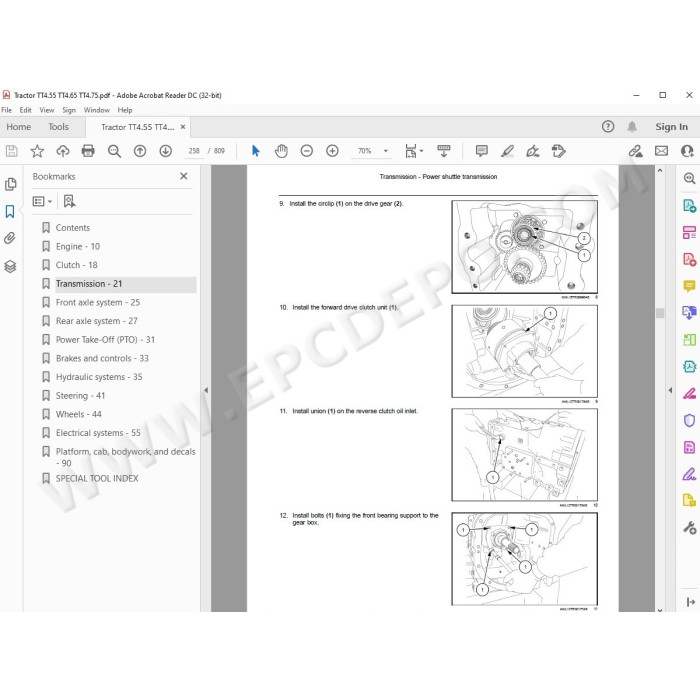Print the document

(x=88, y=151)
